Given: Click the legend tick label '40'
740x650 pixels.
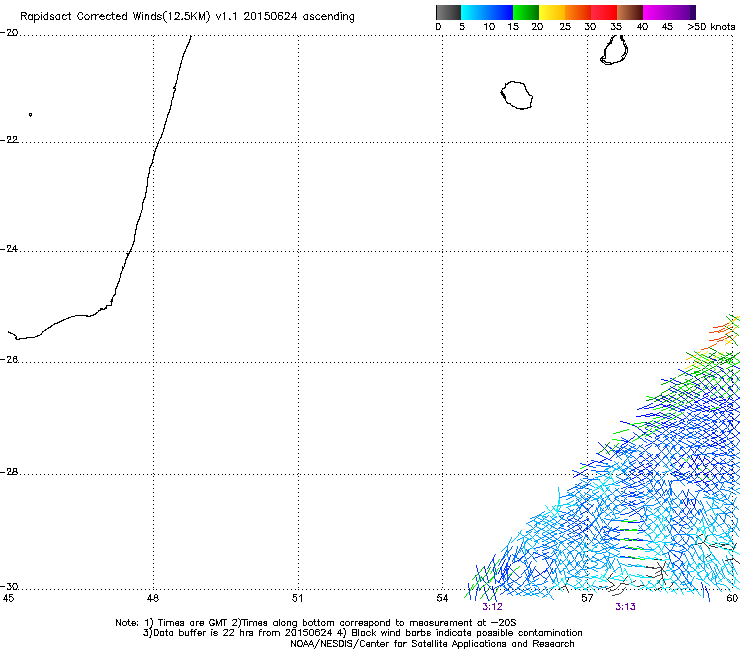Looking at the screenshot, I should pyautogui.click(x=642, y=27).
